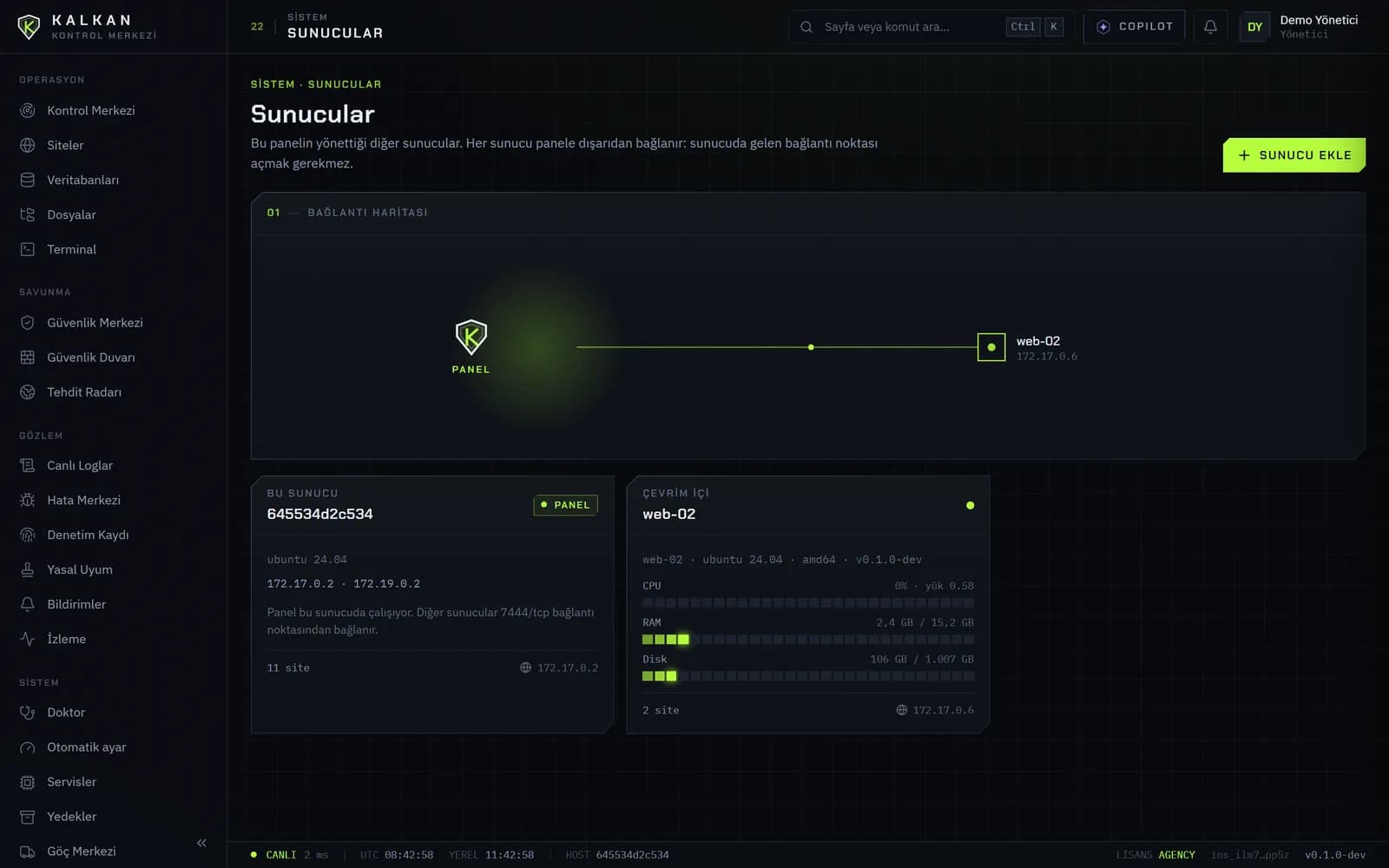Open İzleme activity pulse icon

click(28, 639)
